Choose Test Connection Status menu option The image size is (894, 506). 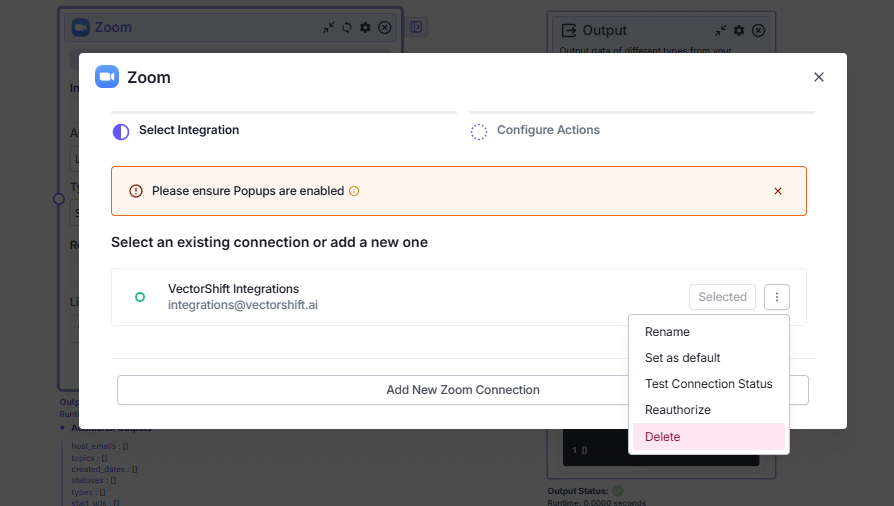click(708, 384)
